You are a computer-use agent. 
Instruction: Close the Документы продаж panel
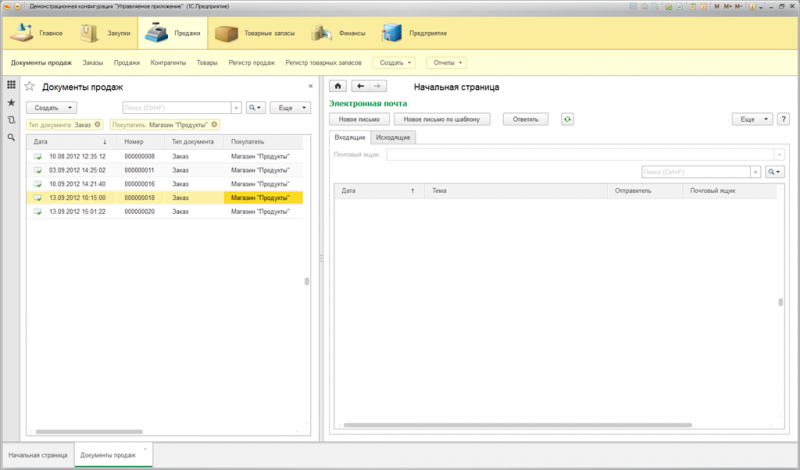310,86
